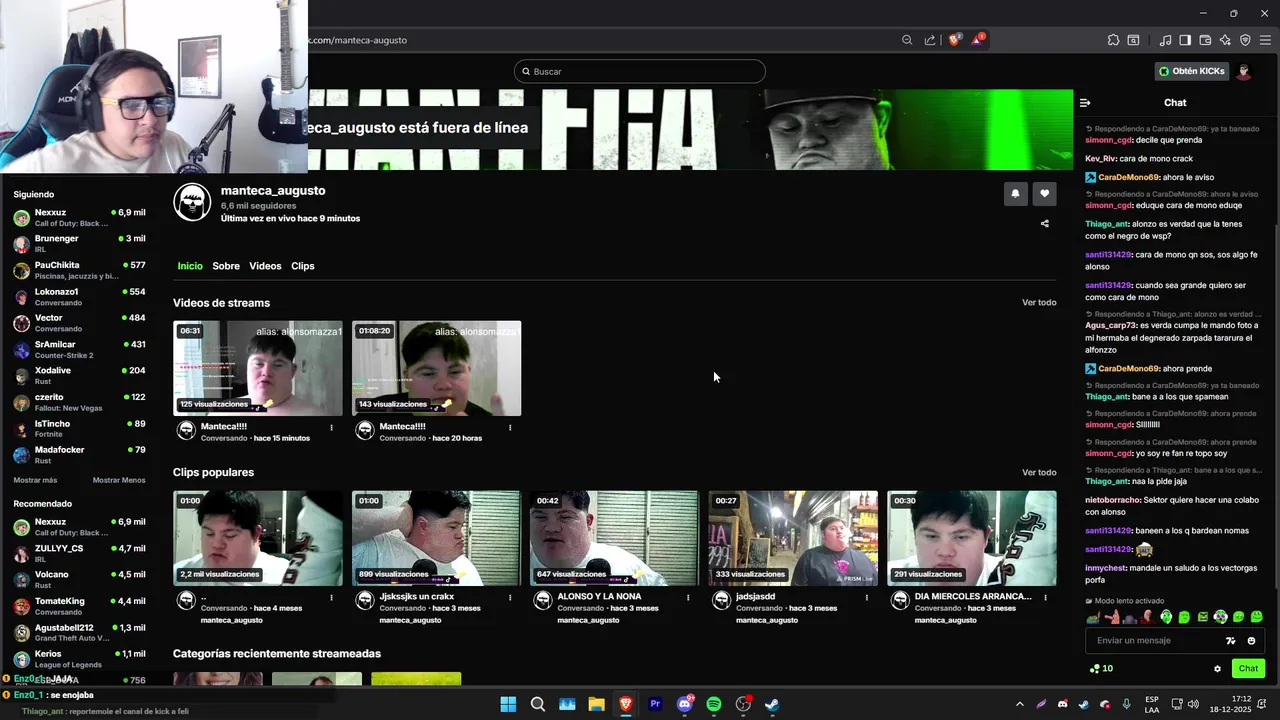This screenshot has height=720, width=1280.
Task: Open Premiere Pro from taskbar
Action: pyautogui.click(x=655, y=704)
